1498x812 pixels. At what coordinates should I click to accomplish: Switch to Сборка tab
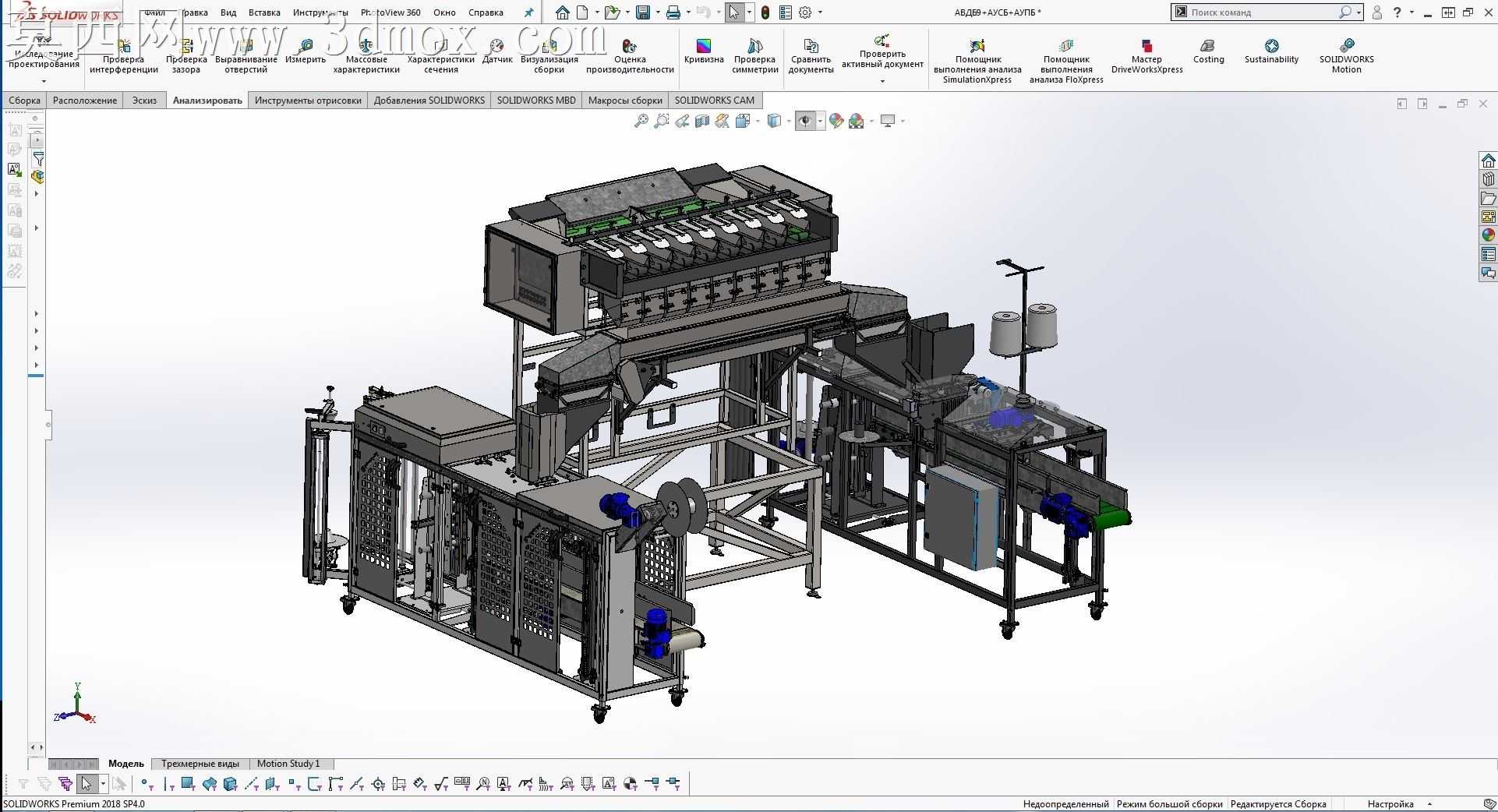coord(25,100)
